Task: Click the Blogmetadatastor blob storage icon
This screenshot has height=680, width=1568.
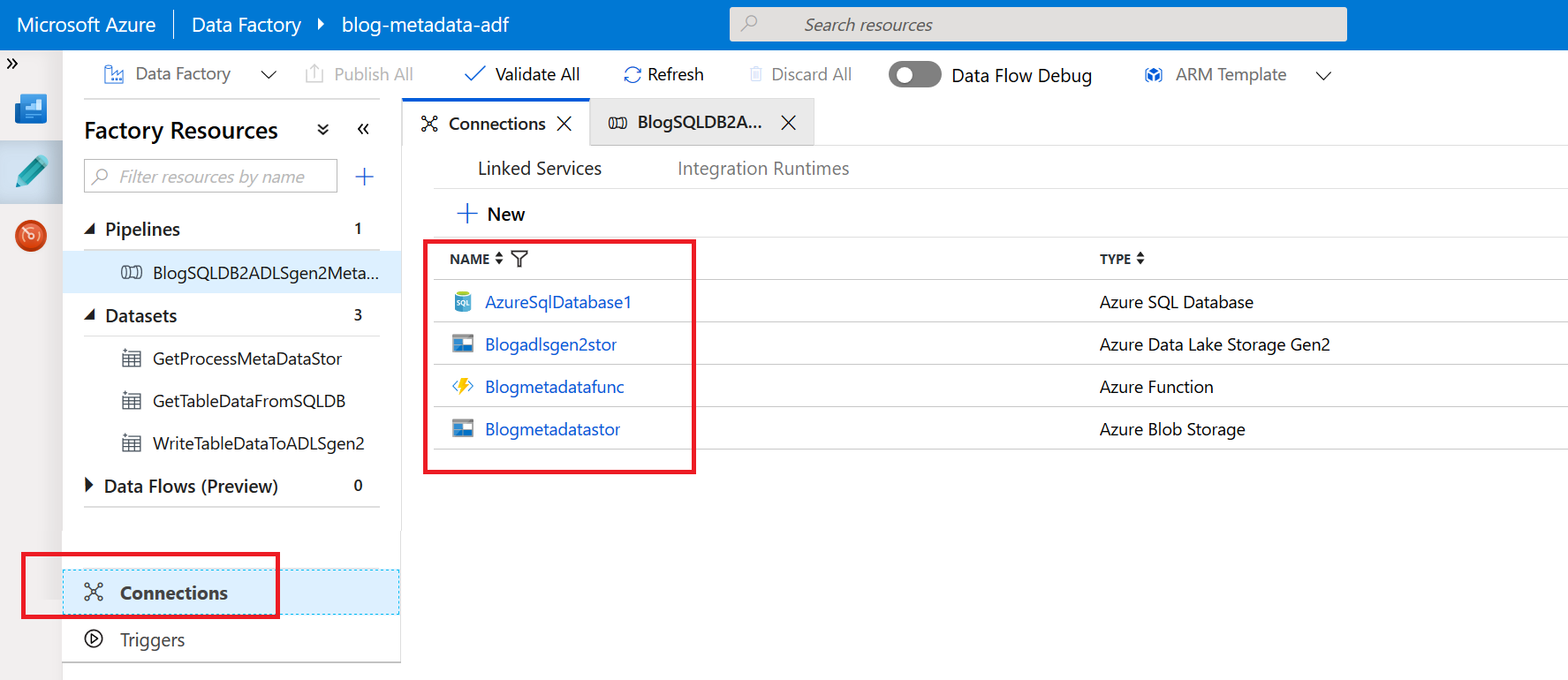Action: click(463, 428)
